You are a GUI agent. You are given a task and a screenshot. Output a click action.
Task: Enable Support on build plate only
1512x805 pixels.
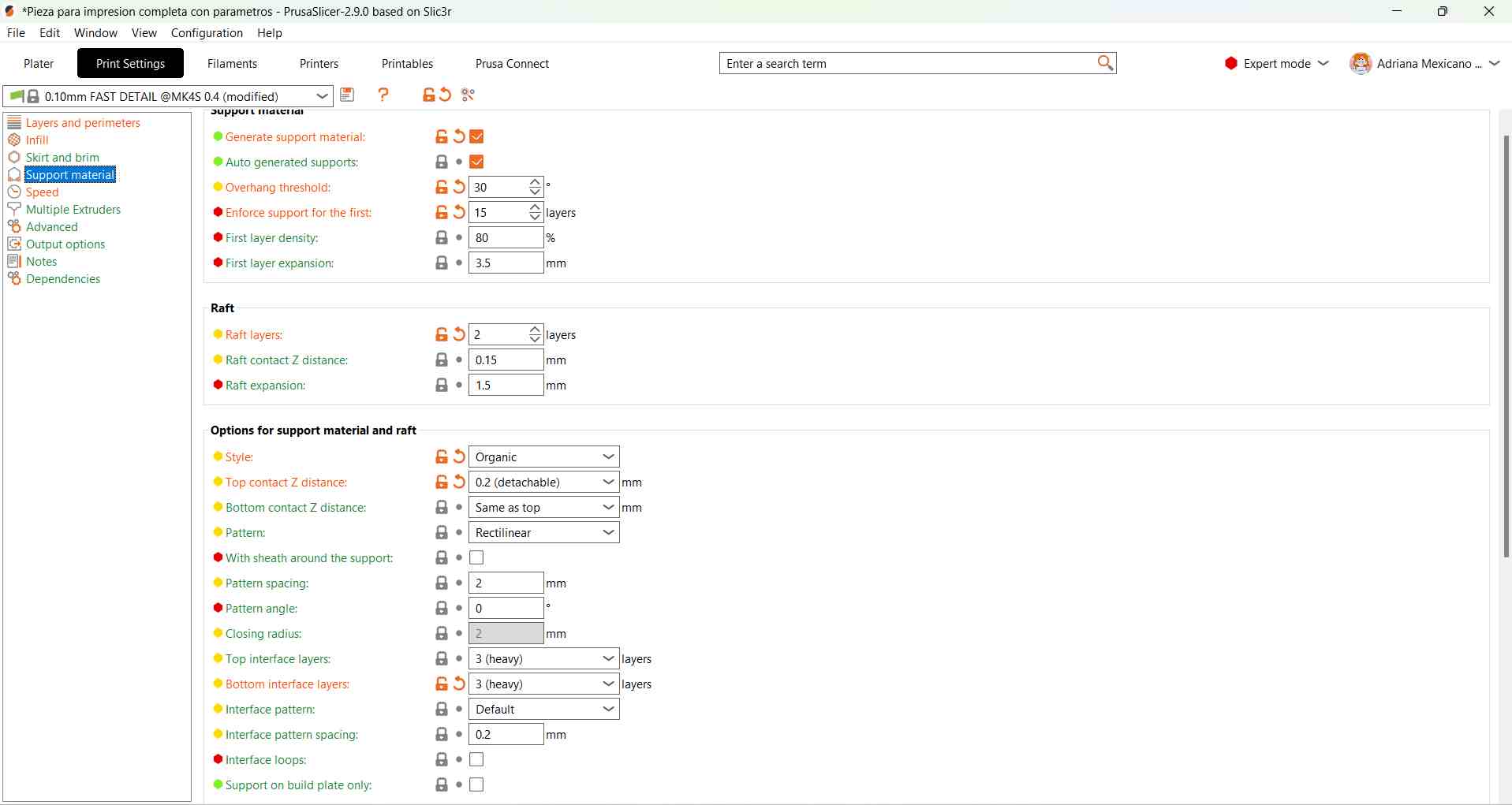[x=476, y=785]
